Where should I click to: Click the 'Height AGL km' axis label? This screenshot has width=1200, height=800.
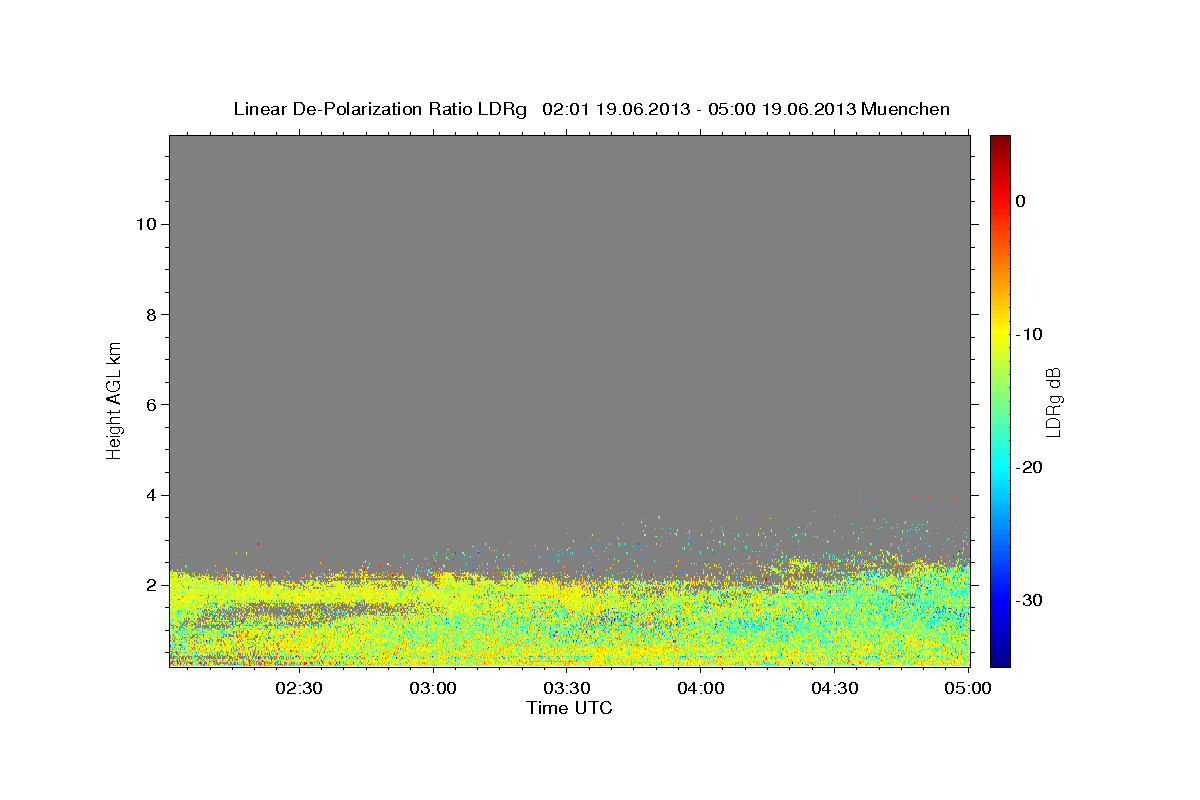(x=115, y=400)
